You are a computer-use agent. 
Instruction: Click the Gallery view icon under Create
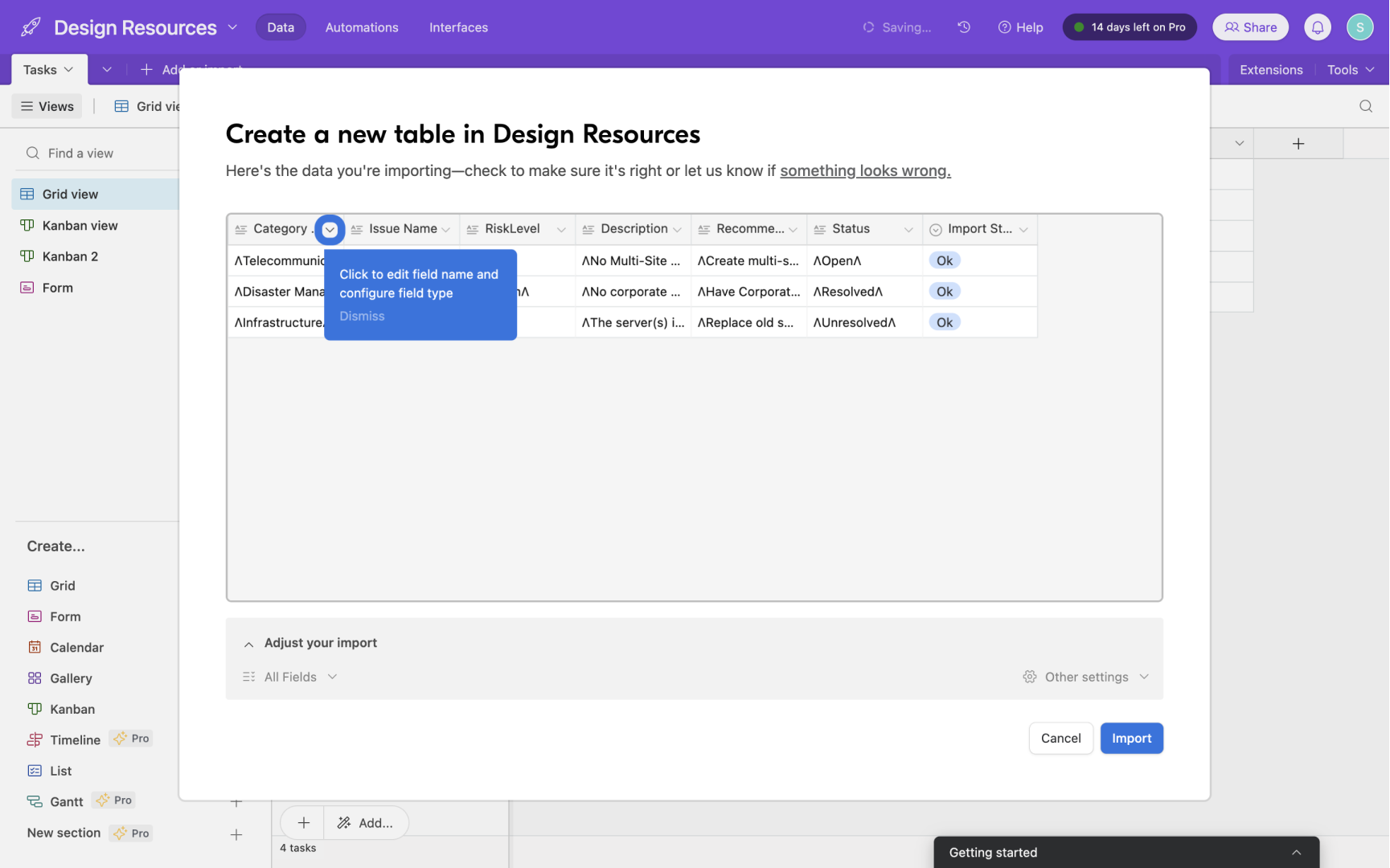(x=35, y=678)
